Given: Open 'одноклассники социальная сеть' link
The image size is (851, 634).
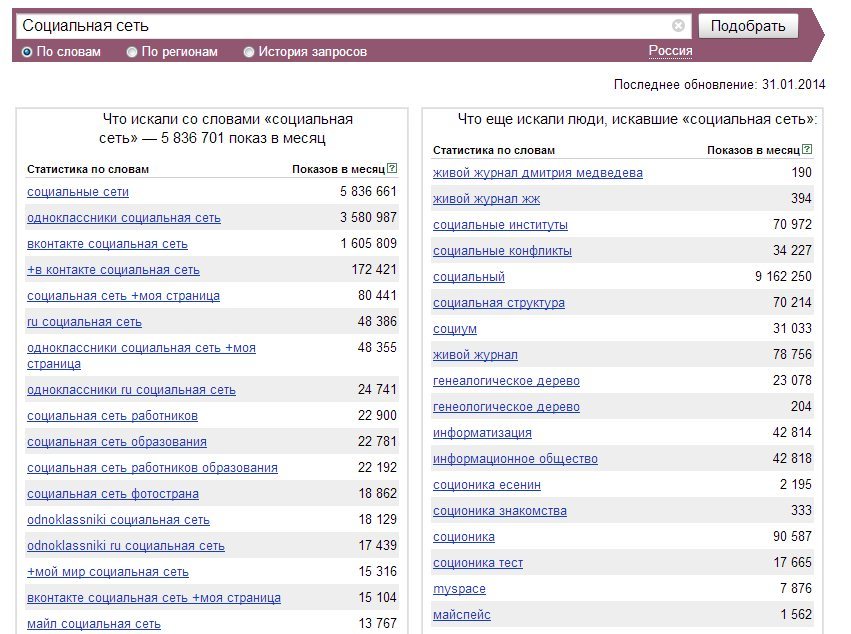Looking at the screenshot, I should pos(124,218).
